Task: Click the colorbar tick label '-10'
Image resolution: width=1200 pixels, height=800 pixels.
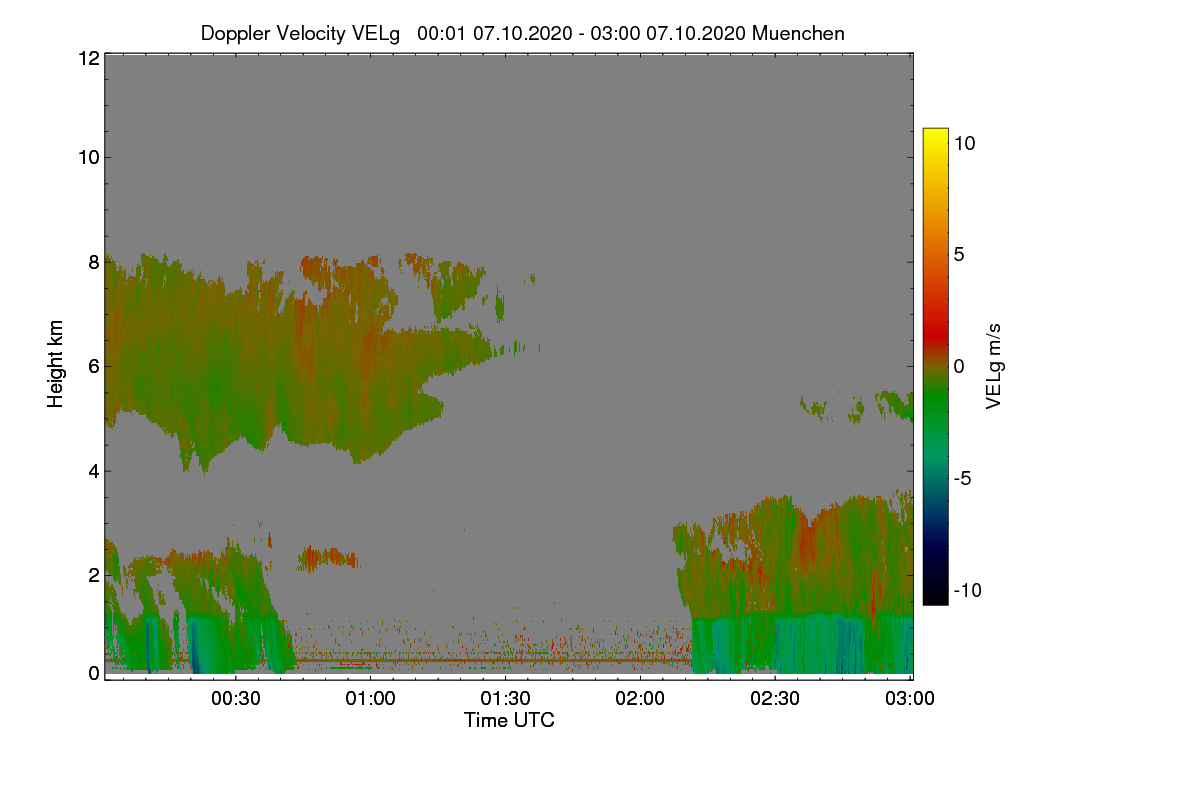Action: tap(967, 590)
